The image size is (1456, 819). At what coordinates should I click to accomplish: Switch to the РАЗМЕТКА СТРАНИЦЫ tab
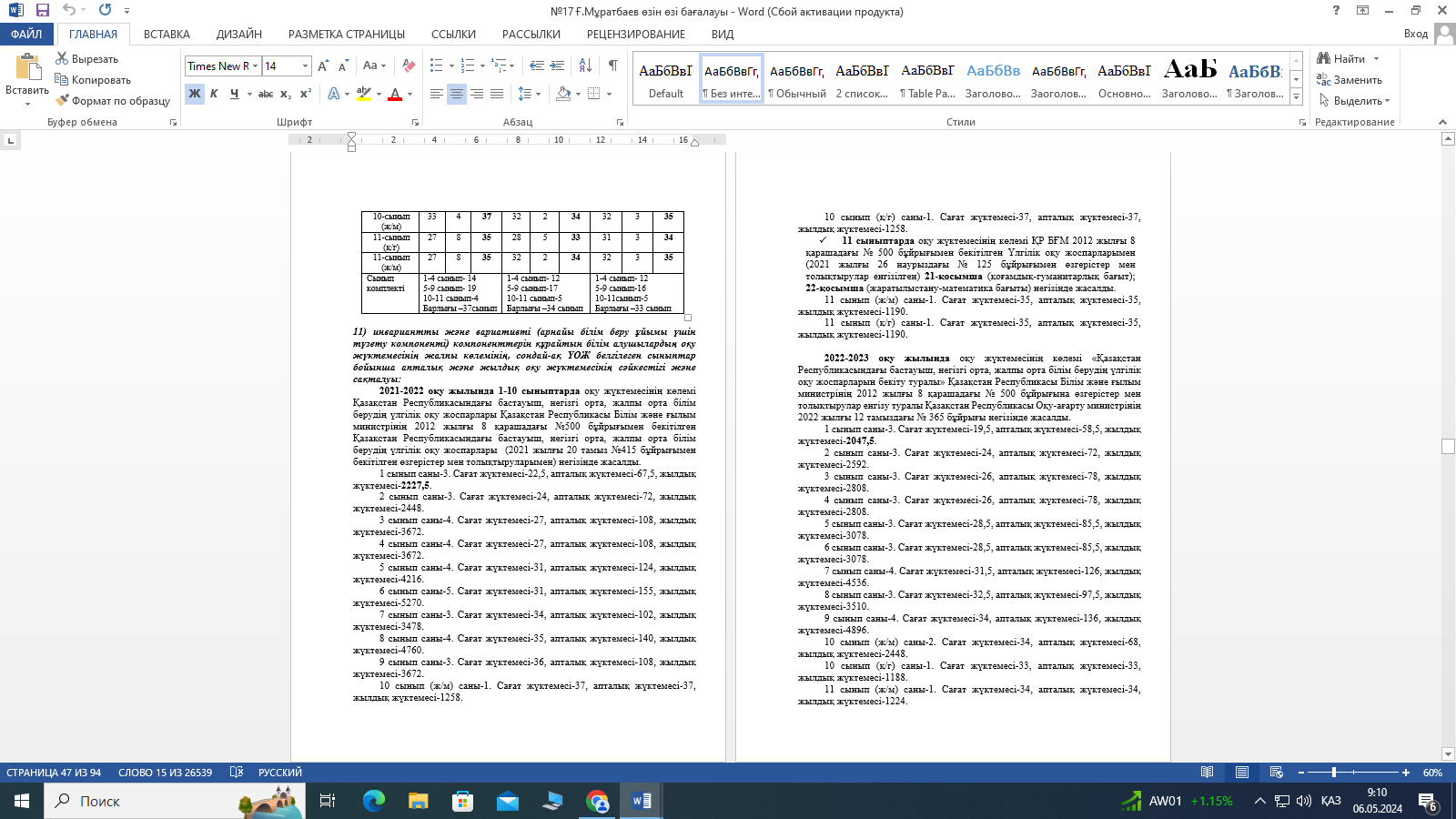coord(347,34)
